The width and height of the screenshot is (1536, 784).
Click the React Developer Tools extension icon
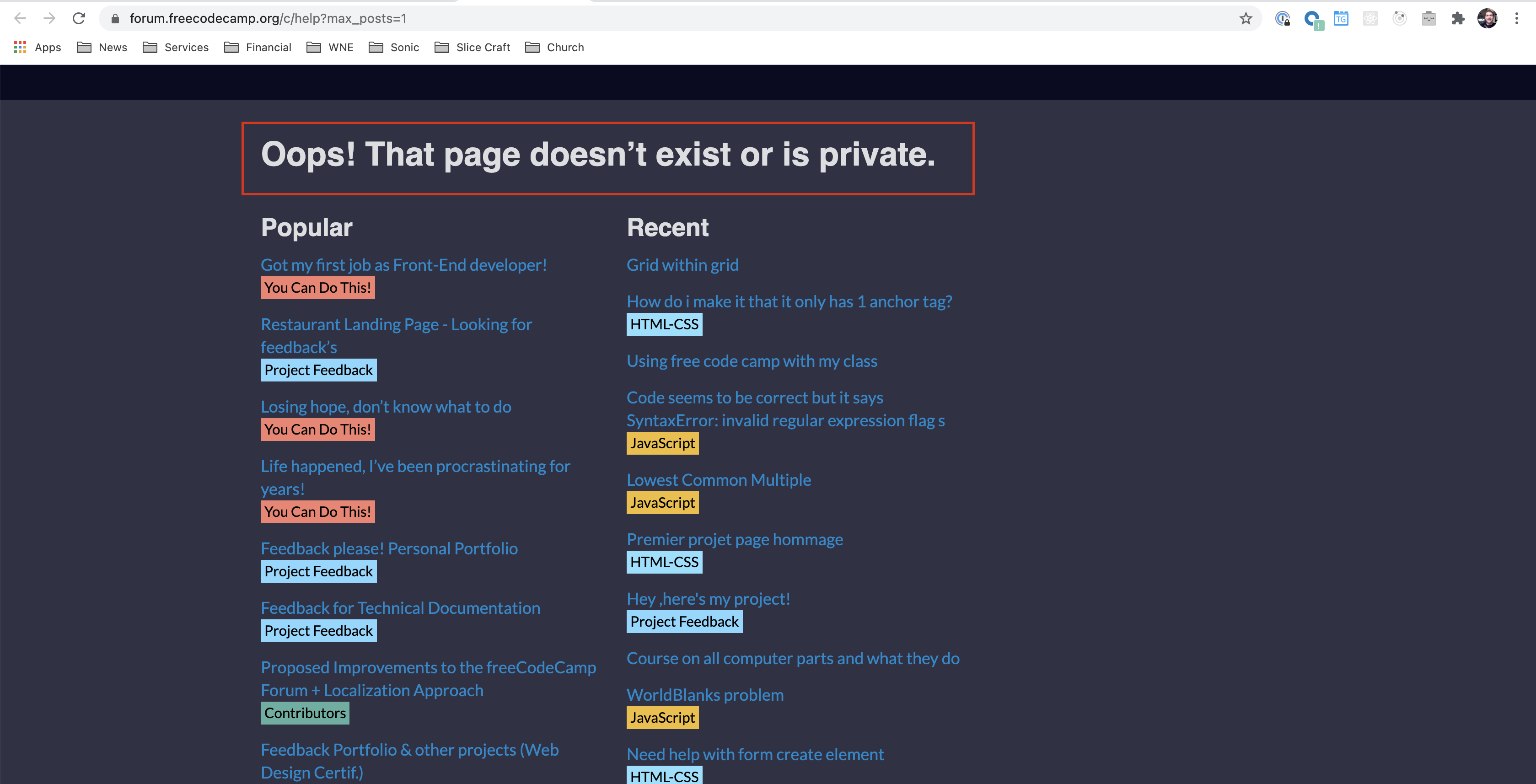tap(1370, 18)
